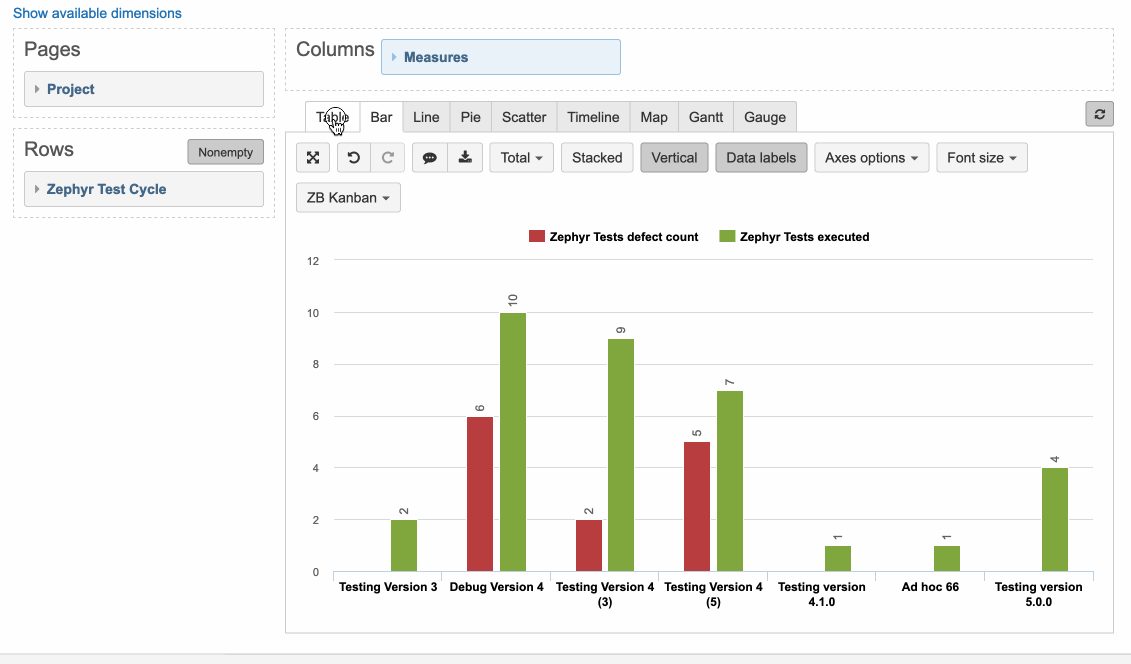Click the redo arrow icon
The image size is (1131, 664).
387,158
